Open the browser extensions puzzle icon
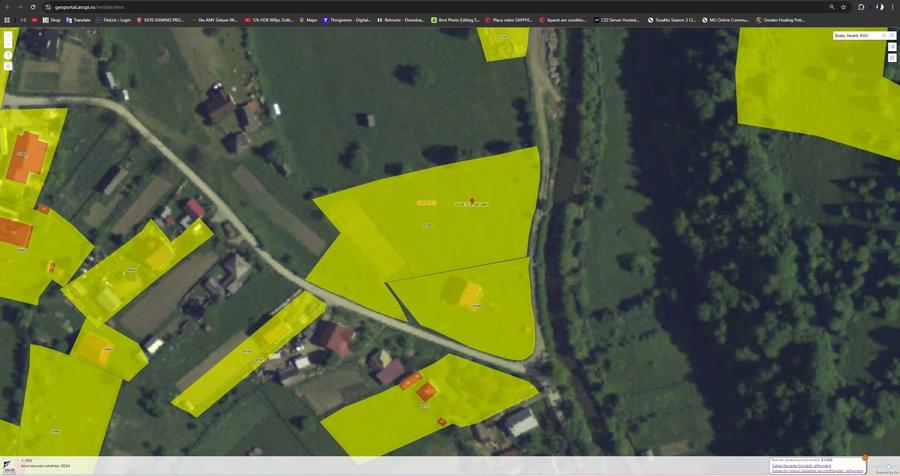Image resolution: width=900 pixels, height=476 pixels. click(x=861, y=7)
